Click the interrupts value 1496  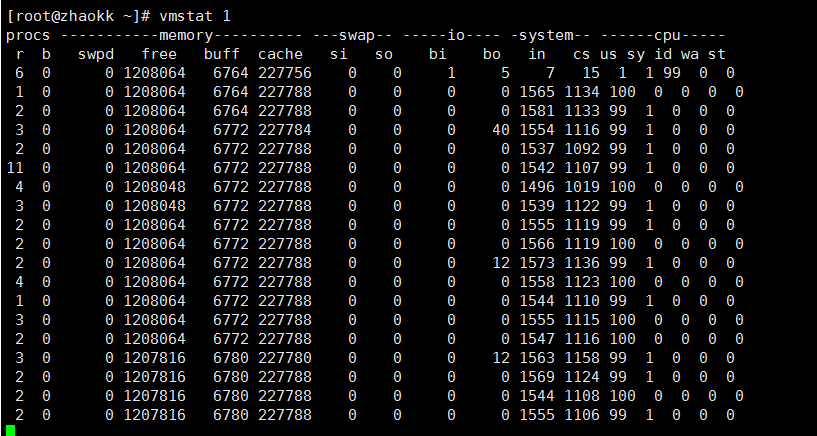tap(537, 187)
